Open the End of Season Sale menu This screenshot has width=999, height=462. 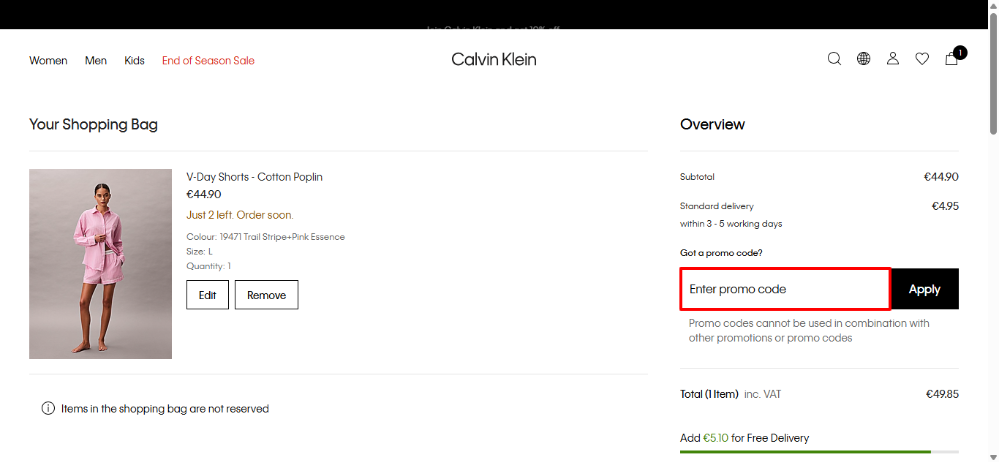(208, 61)
